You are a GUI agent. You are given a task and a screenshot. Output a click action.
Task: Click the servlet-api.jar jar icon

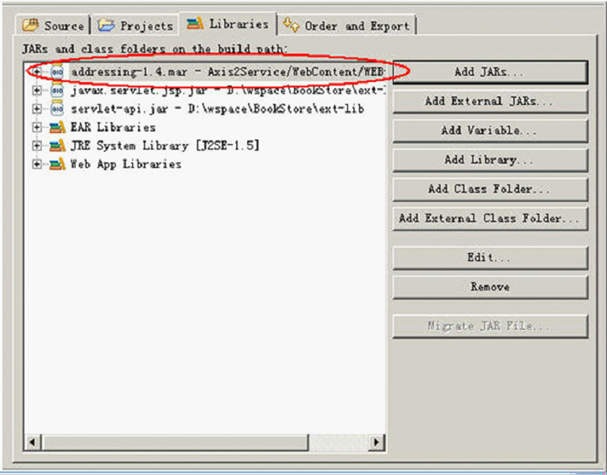coord(57,109)
